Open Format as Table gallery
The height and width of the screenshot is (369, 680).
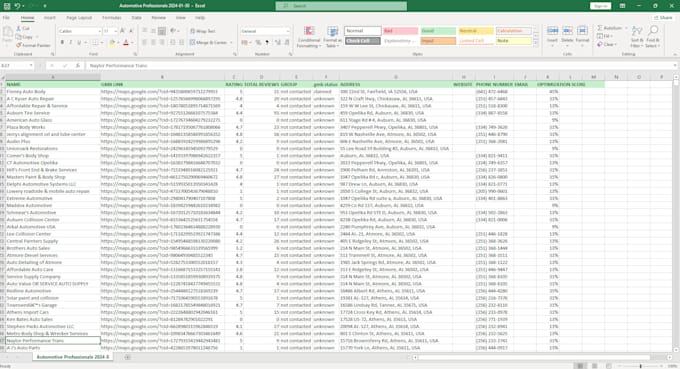pos(333,37)
